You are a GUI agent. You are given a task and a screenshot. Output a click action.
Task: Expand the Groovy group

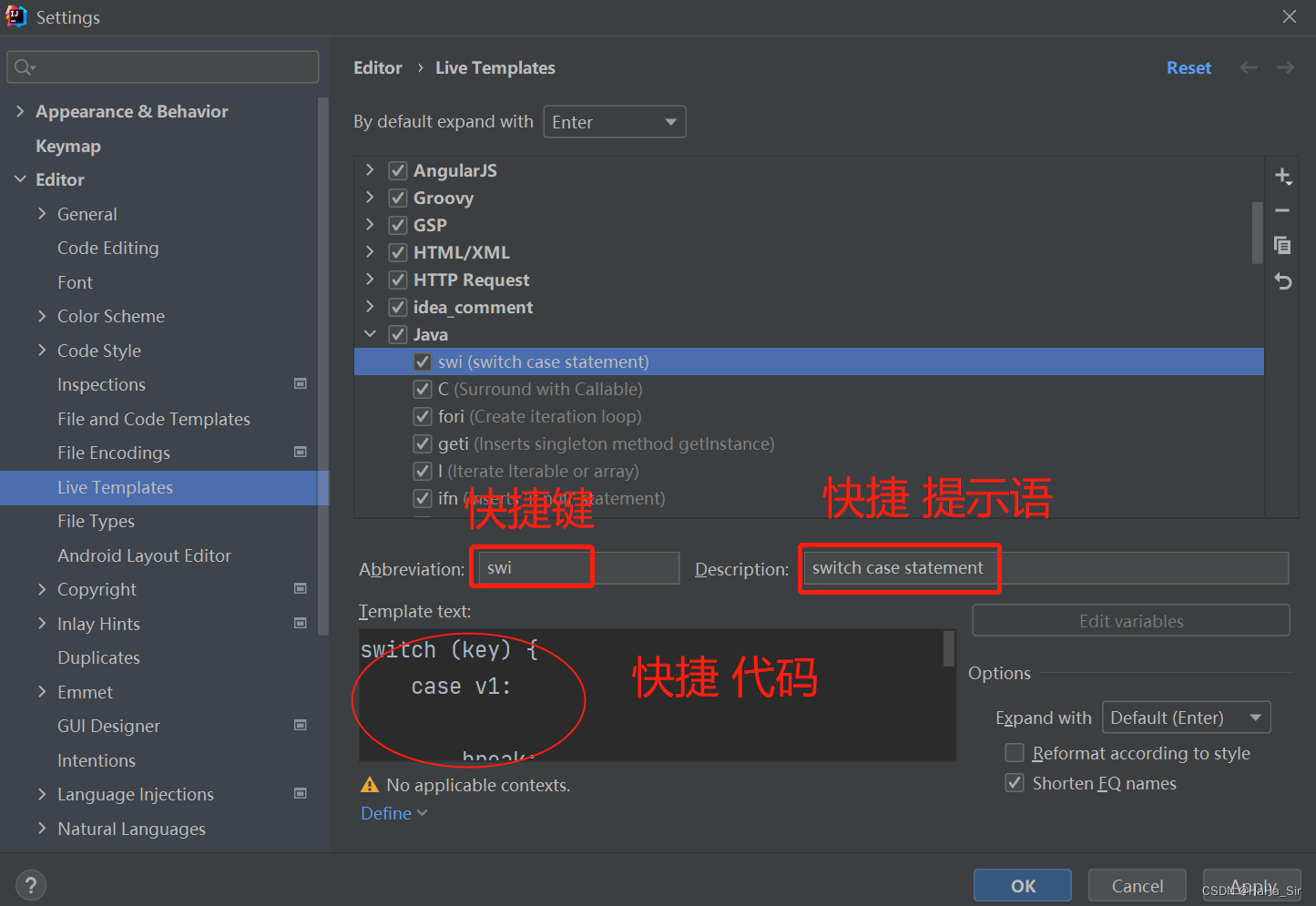click(370, 198)
